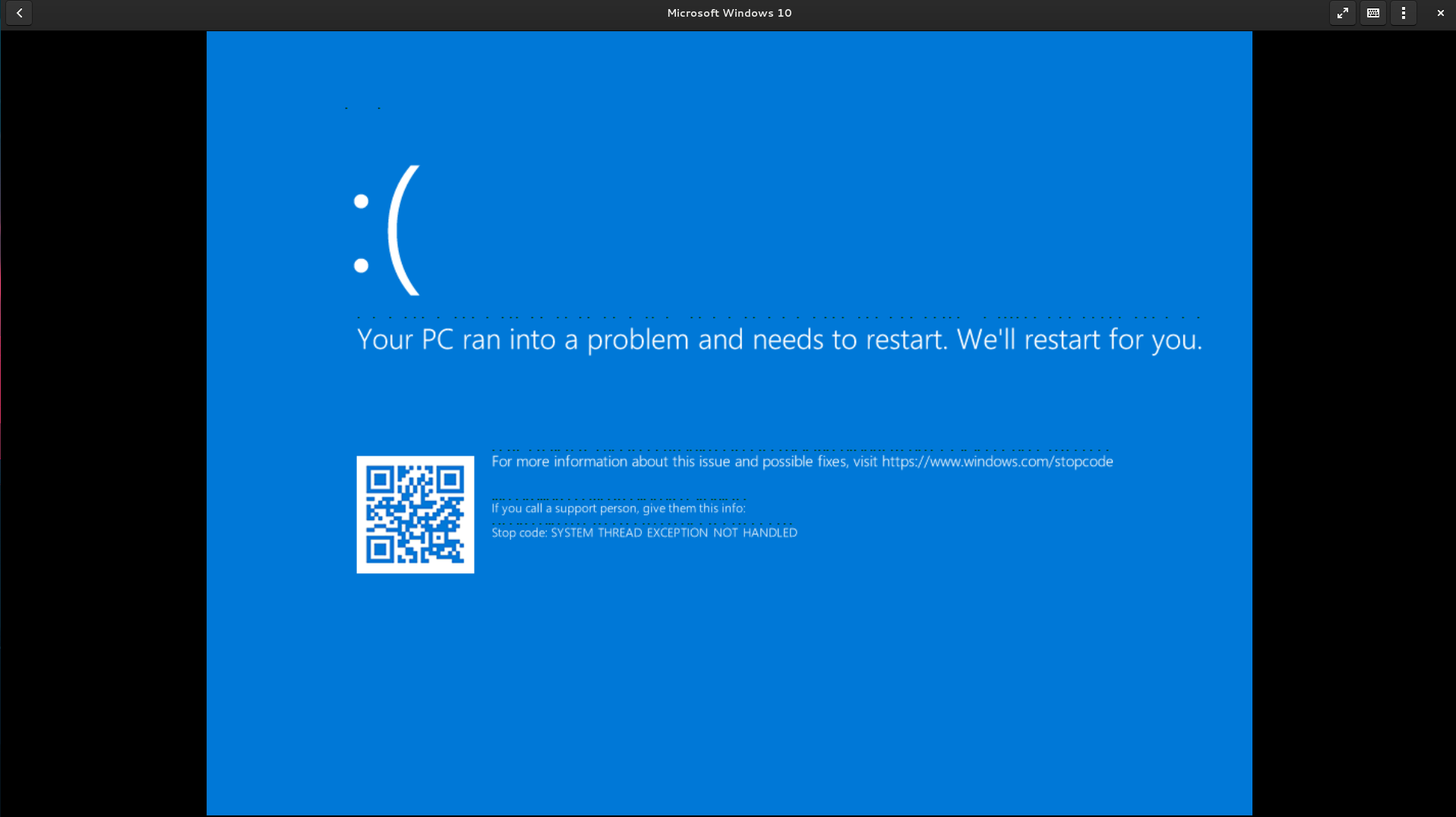1456x817 pixels.
Task: Go back using the header back arrow
Action: tap(19, 13)
